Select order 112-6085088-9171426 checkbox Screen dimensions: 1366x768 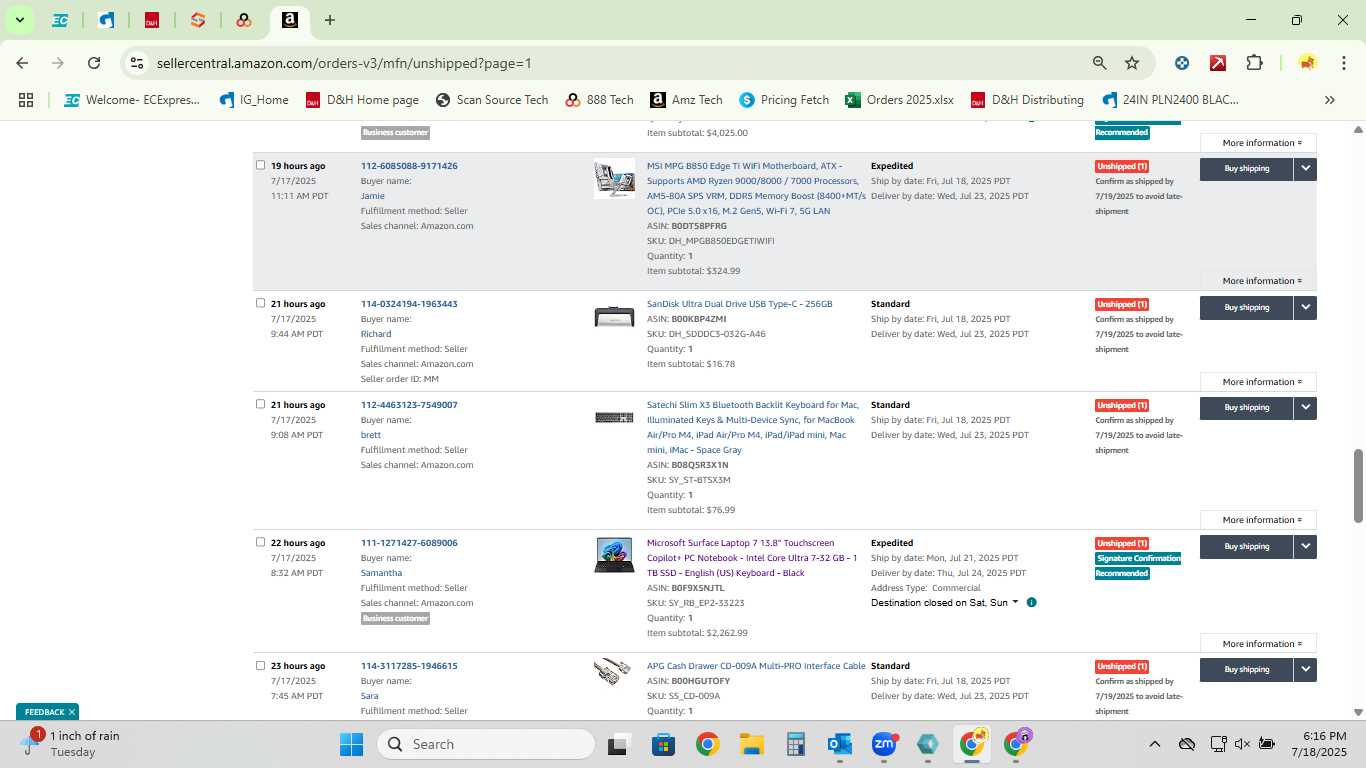click(260, 165)
